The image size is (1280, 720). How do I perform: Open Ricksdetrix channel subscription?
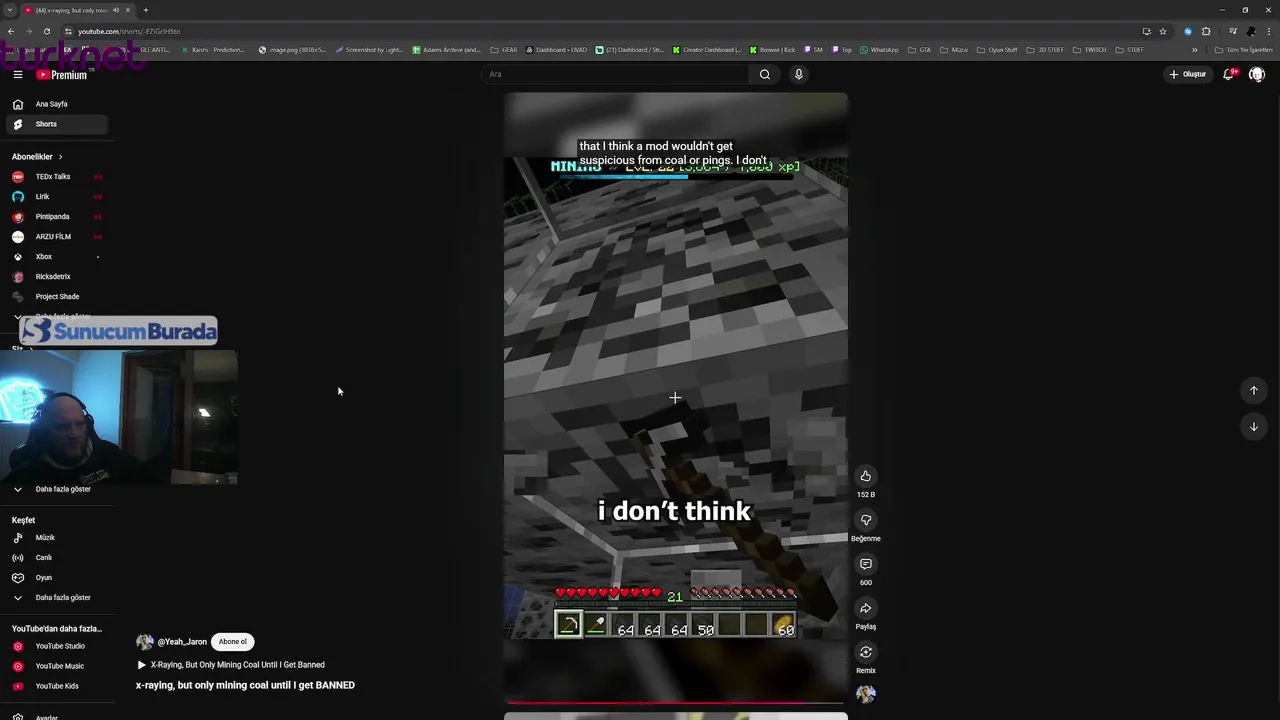56,277
